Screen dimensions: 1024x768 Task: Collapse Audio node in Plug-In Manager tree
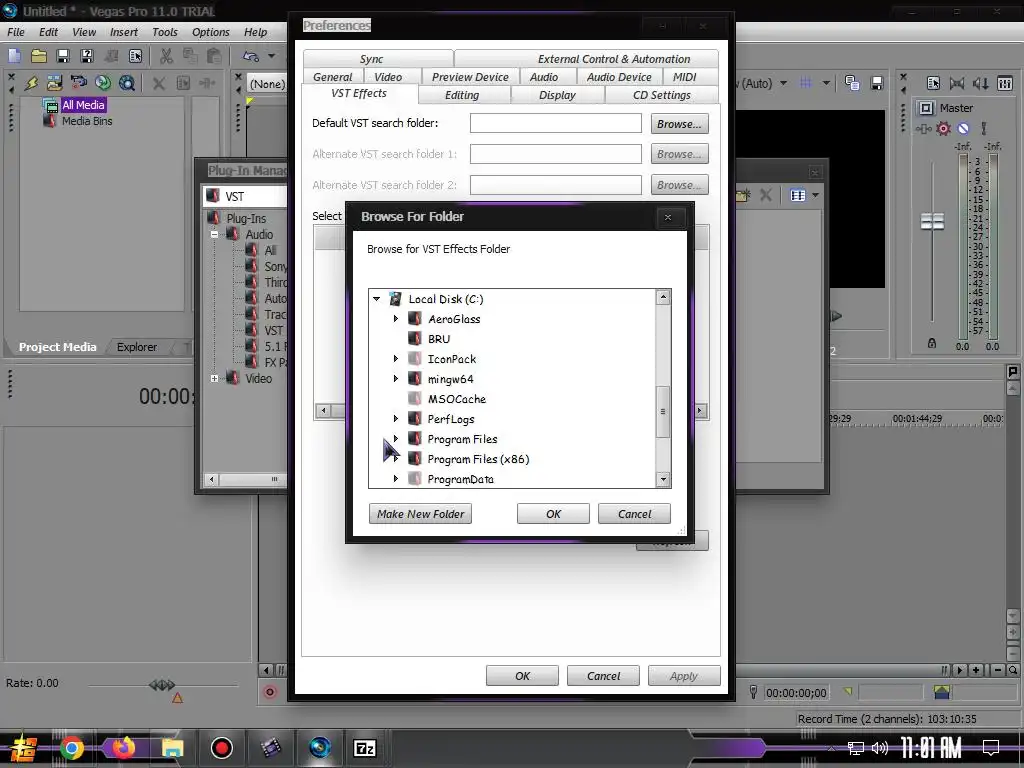[214, 234]
